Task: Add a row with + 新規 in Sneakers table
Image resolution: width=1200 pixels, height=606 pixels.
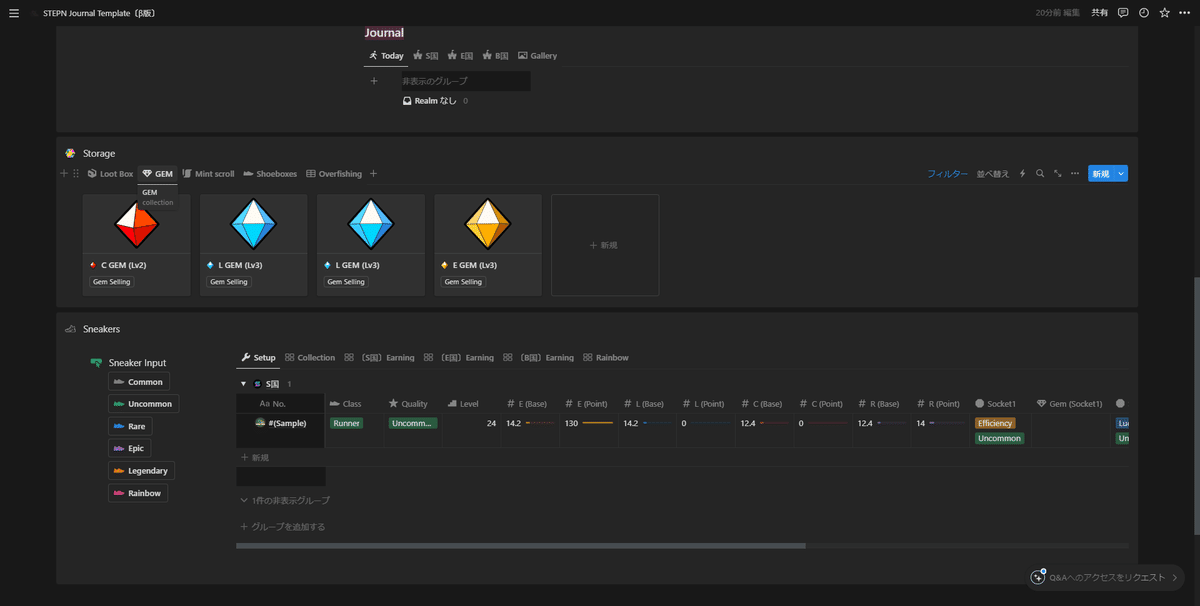Action: pos(254,457)
